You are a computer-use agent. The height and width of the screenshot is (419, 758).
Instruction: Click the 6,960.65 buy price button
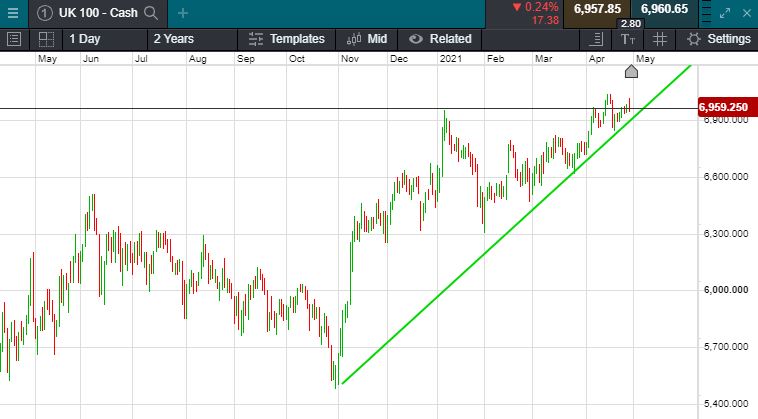[x=664, y=9]
